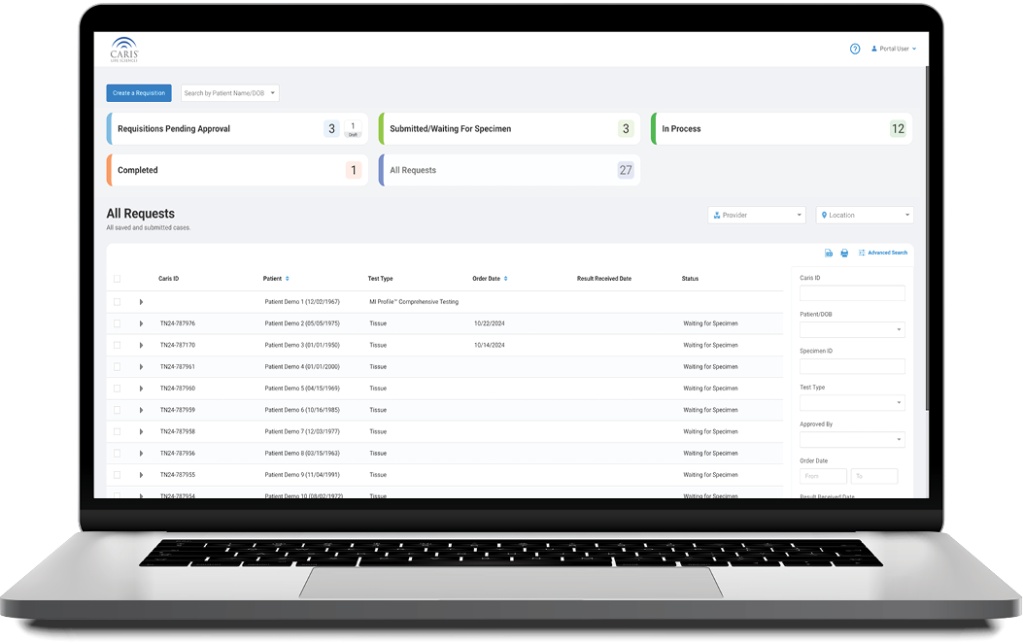Click the print icon above the table

tap(845, 253)
